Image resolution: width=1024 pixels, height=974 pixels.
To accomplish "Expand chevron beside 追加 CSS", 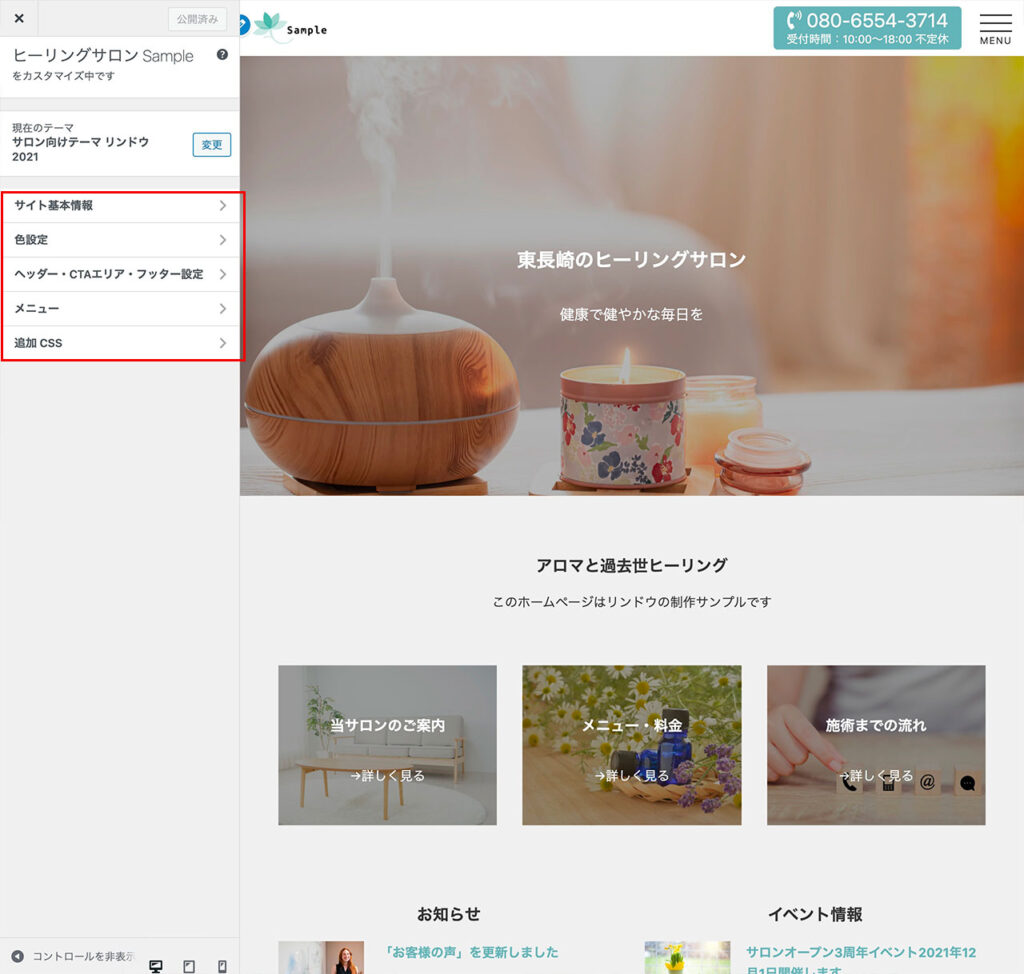I will pyautogui.click(x=223, y=343).
